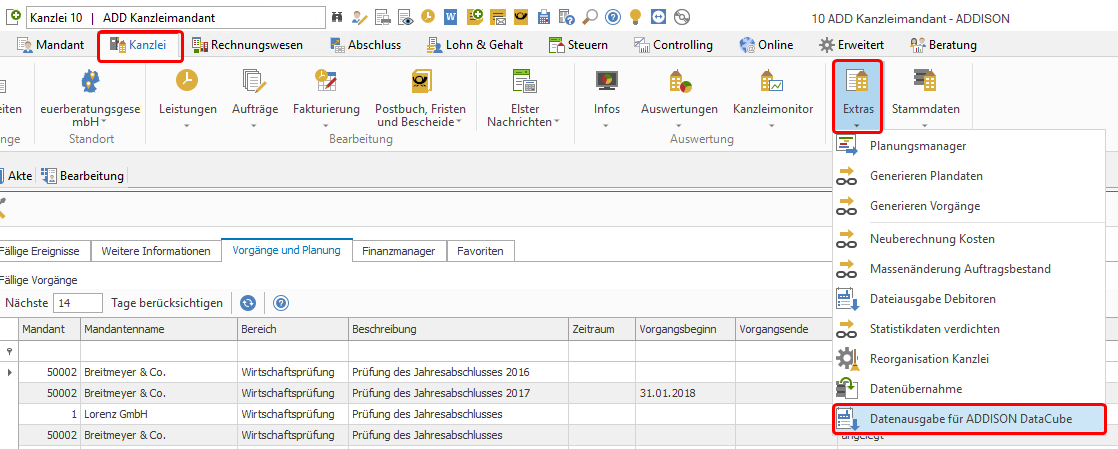Click the print preview eye document icon

pos(404,16)
